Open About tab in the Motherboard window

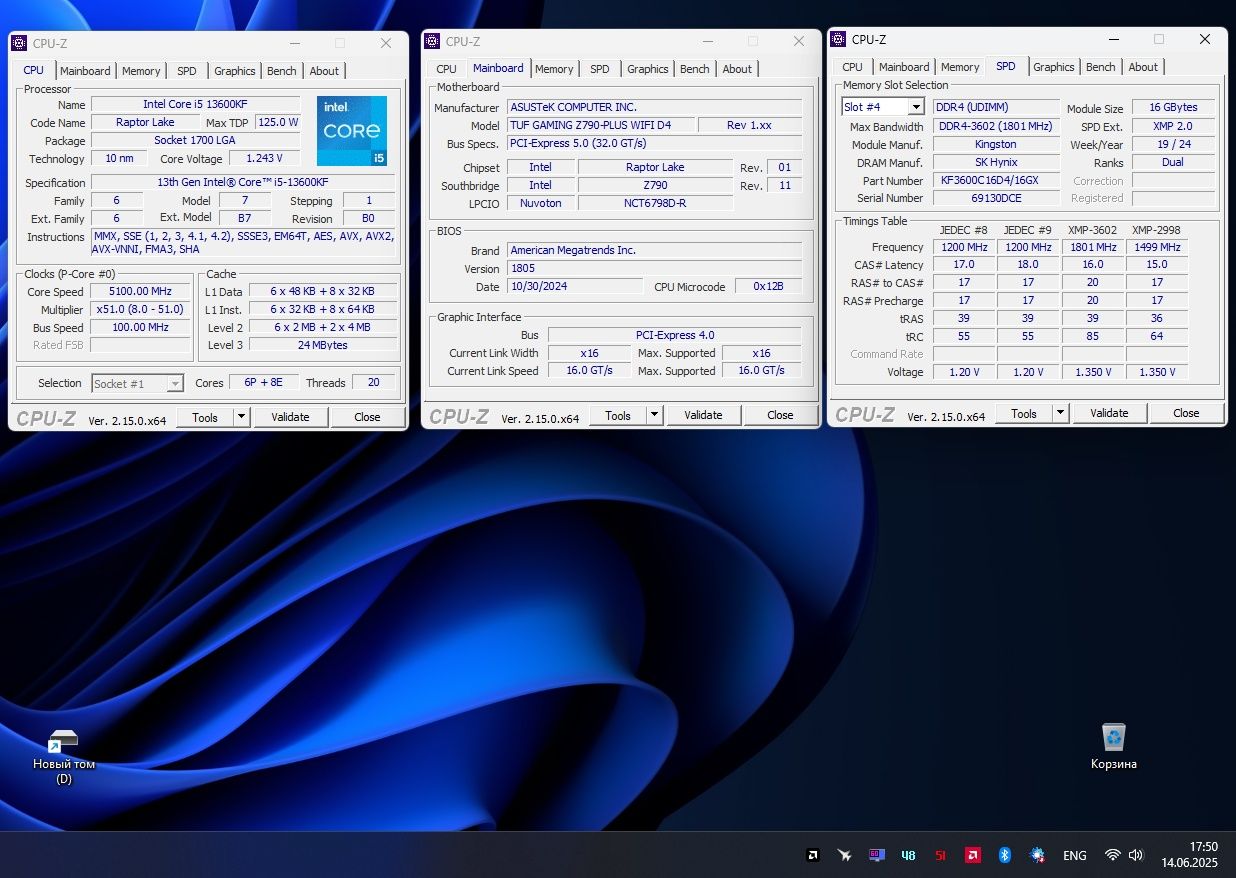point(737,69)
